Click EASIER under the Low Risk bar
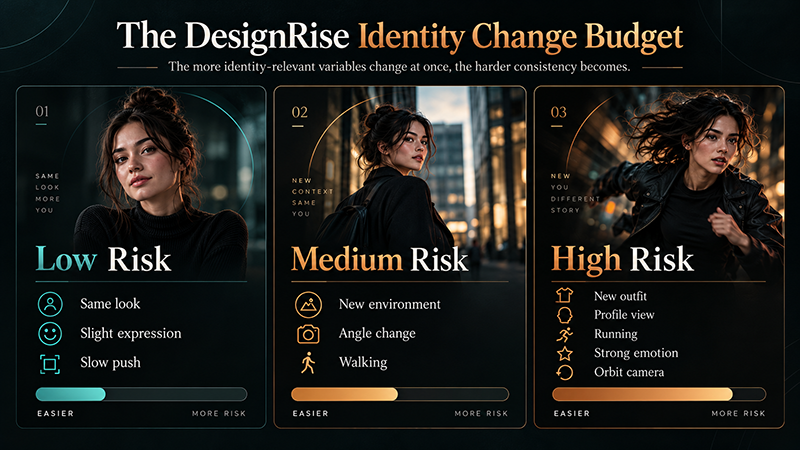 point(56,413)
